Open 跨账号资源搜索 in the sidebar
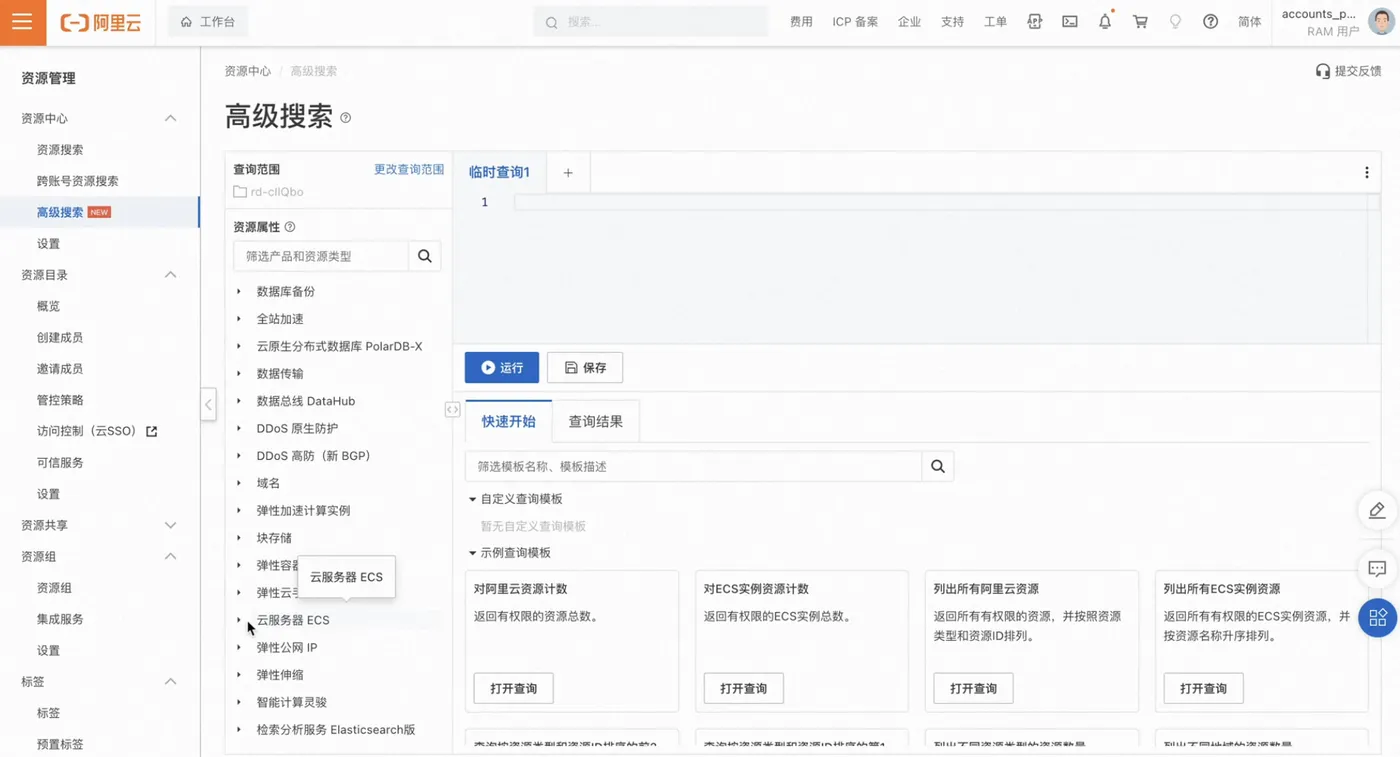The image size is (1400, 757). [x=78, y=181]
